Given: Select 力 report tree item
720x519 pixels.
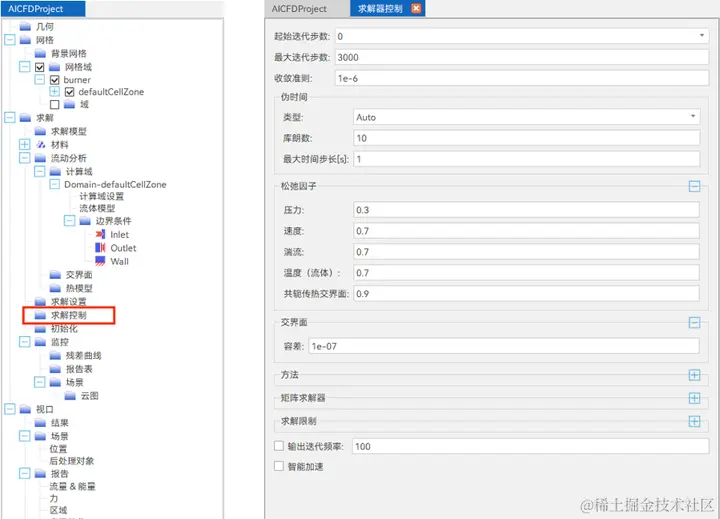Looking at the screenshot, I should [54, 498].
